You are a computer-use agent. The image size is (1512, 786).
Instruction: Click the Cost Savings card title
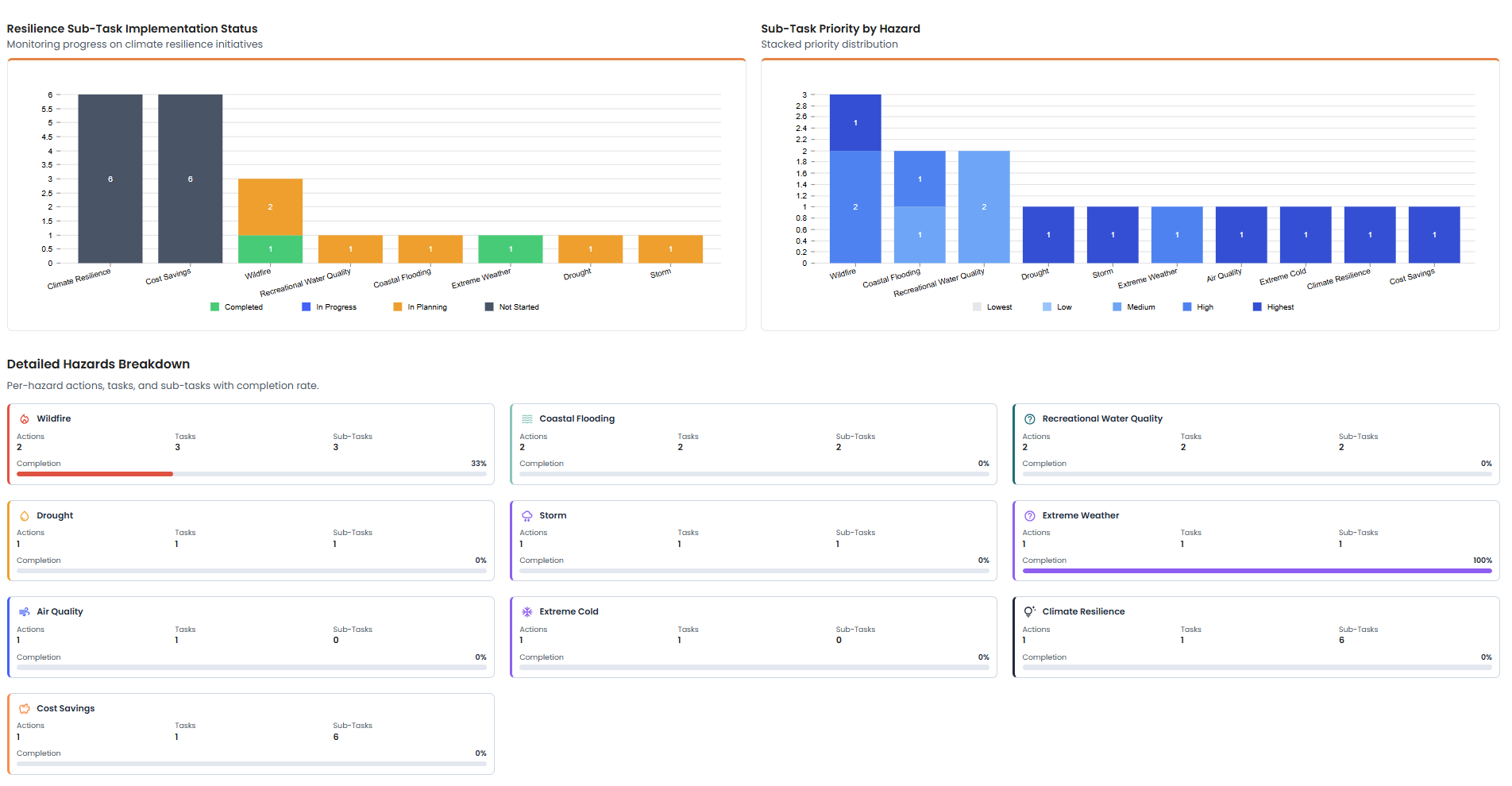tap(66, 709)
